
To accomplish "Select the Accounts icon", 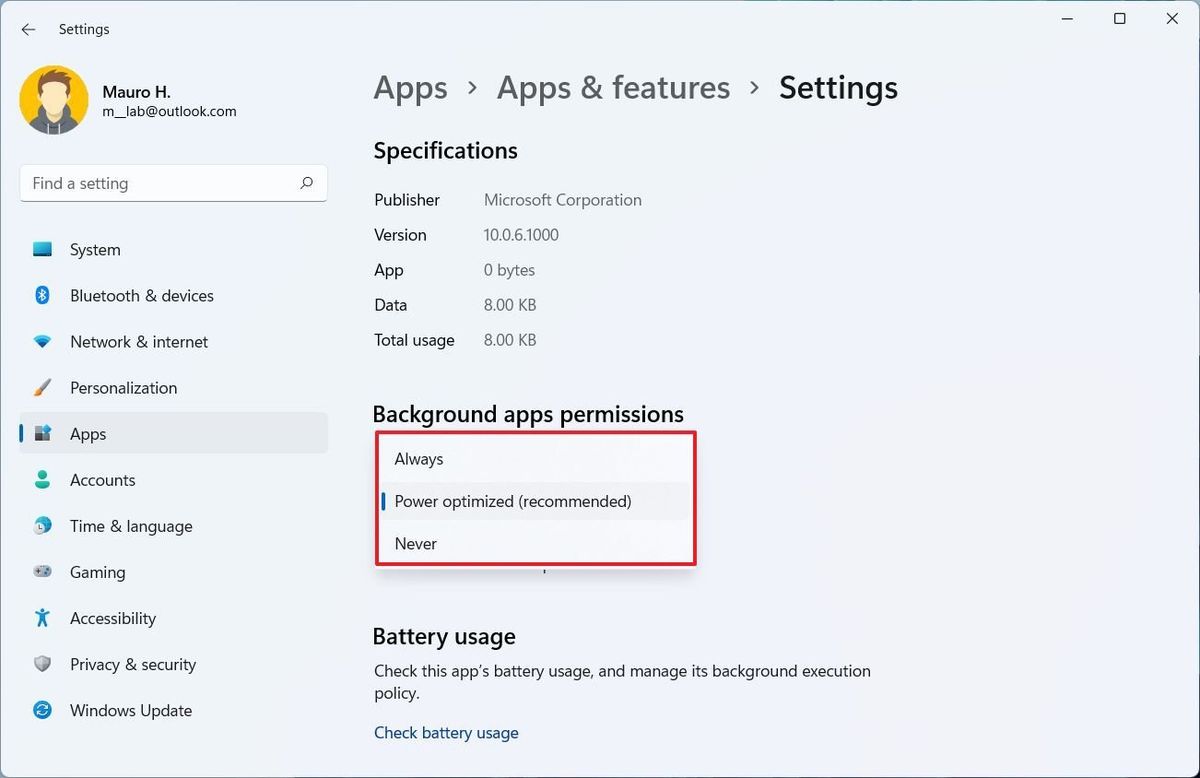I will click(x=42, y=480).
